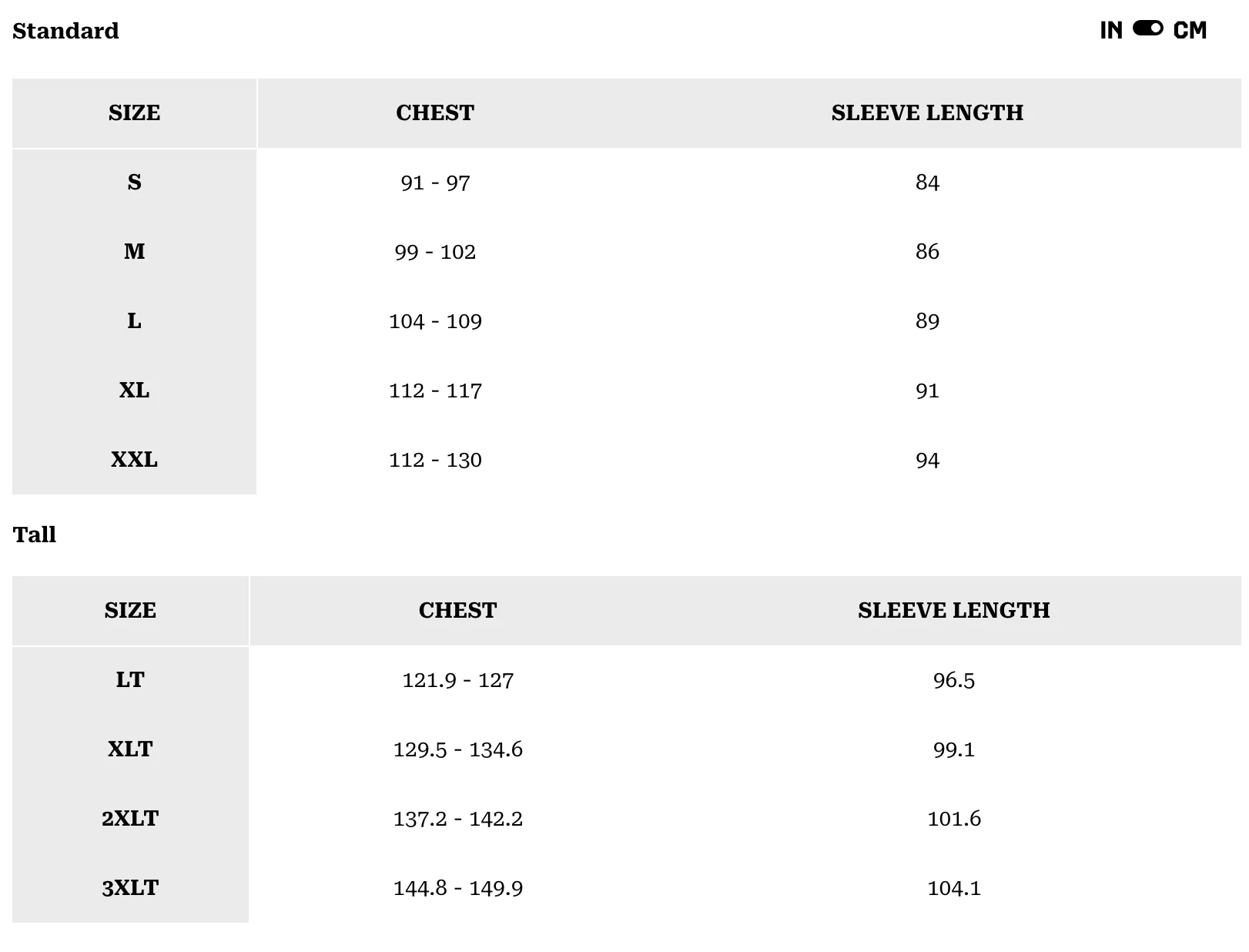Toggle the IN/CM unit switch
Screen dimensions: 1249x952
click(1147, 28)
